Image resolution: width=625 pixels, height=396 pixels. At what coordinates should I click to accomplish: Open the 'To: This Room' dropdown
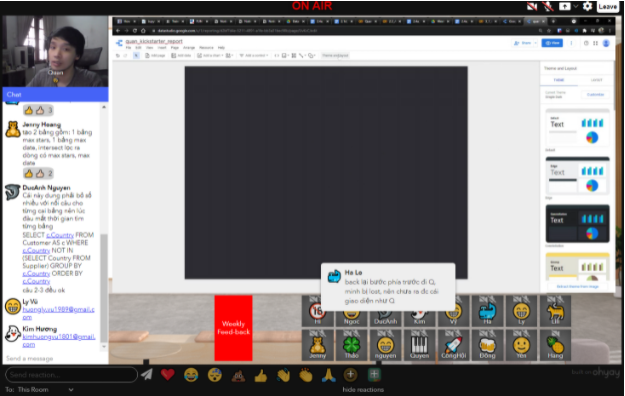(39, 390)
